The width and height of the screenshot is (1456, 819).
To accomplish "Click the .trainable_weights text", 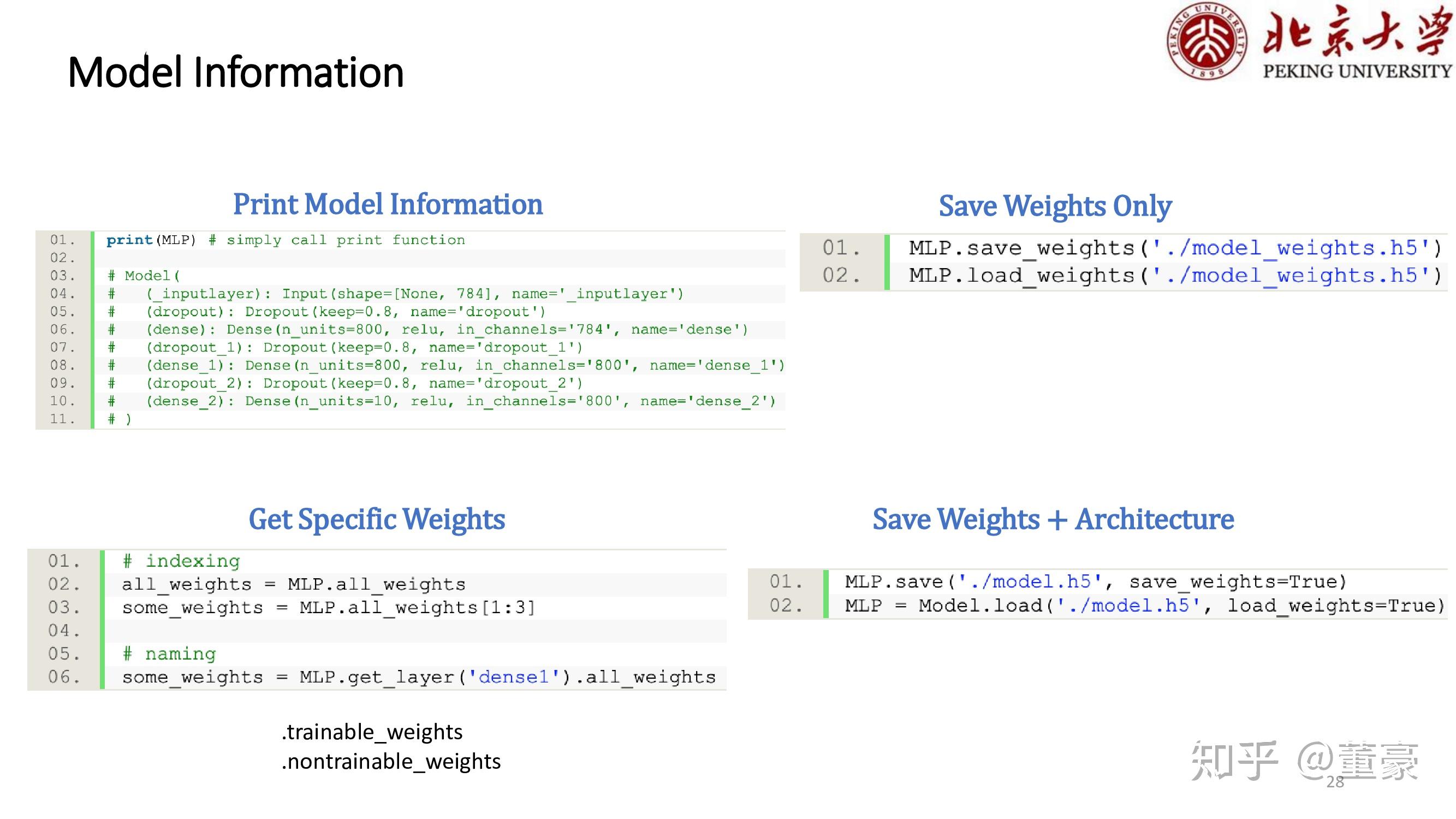I will pyautogui.click(x=372, y=732).
